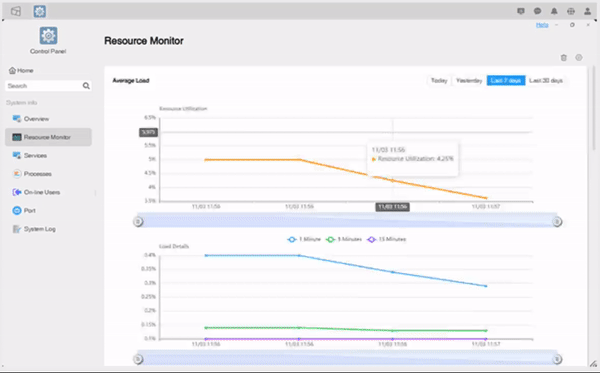Click the window resize grip at bottom right
Screen dimensions: 600x373
pyautogui.click(x=593, y=363)
